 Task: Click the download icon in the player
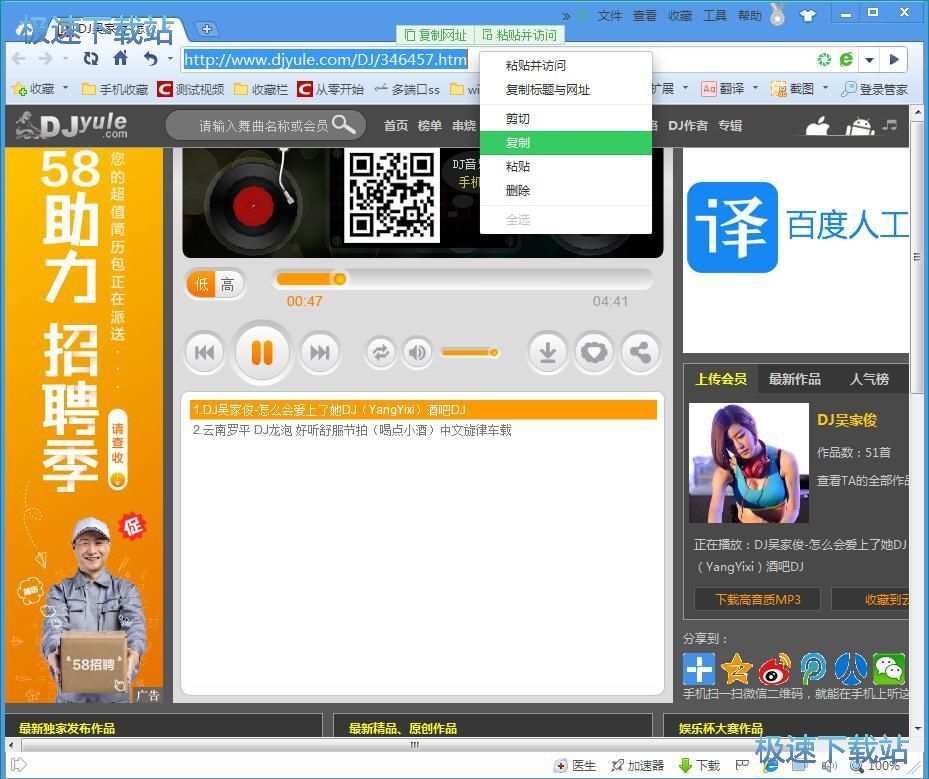coord(547,352)
